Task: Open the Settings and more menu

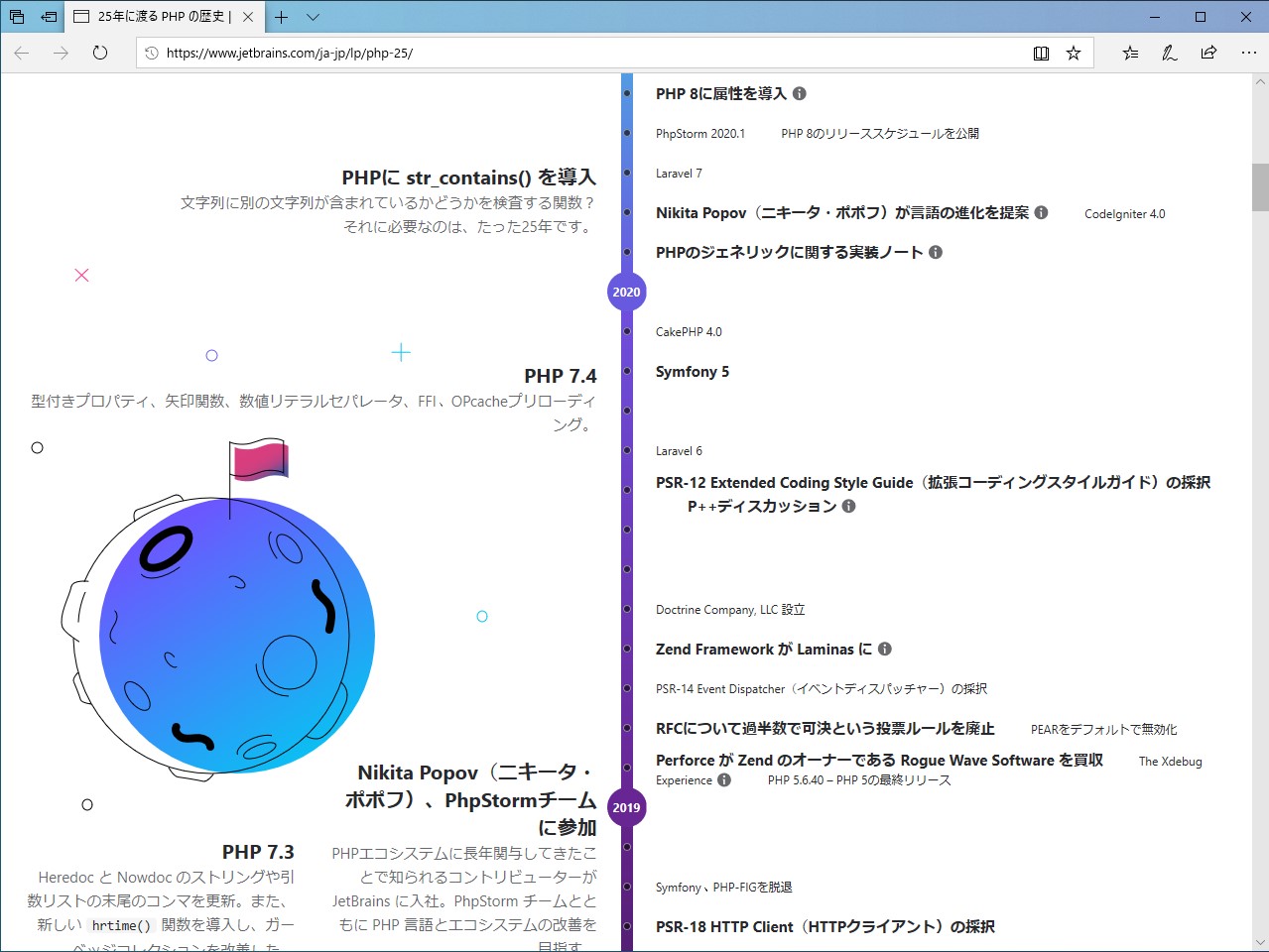Action: pyautogui.click(x=1248, y=53)
